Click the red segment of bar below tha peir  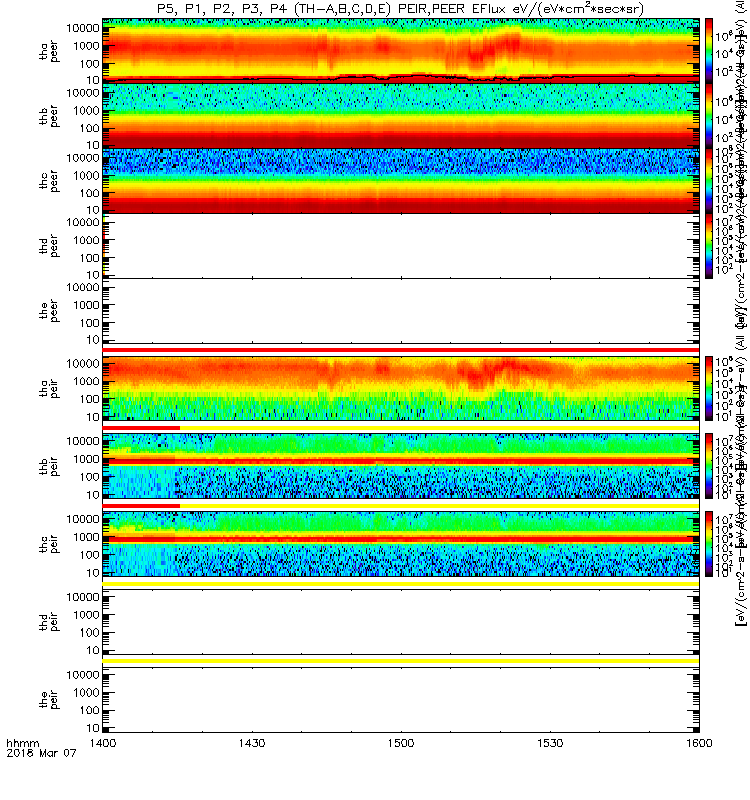[141, 428]
